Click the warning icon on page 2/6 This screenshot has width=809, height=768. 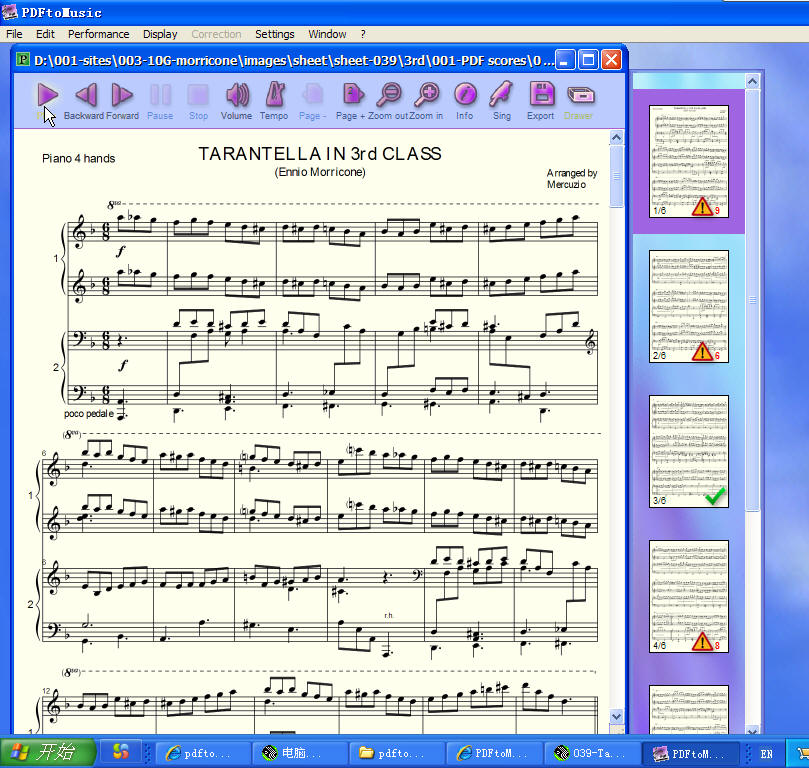pos(702,352)
